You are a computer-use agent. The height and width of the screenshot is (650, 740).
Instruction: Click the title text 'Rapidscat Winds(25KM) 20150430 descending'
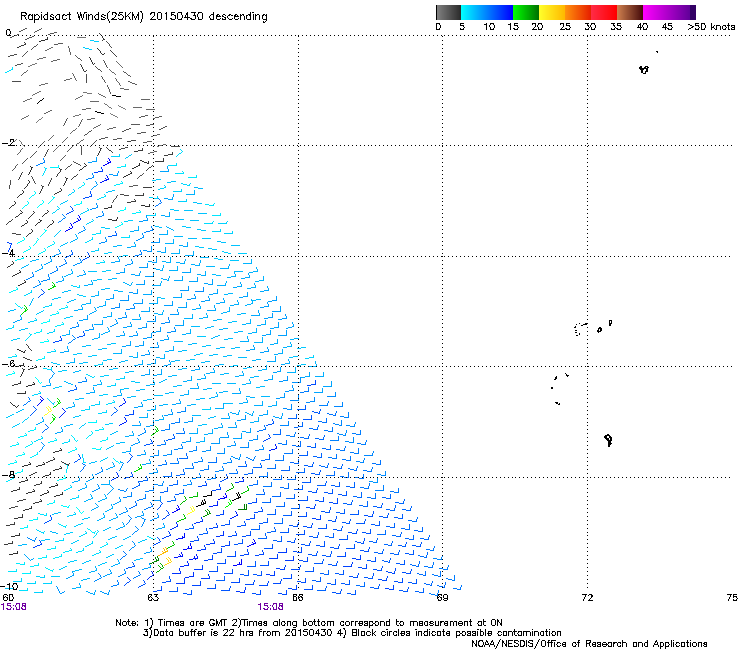pyautogui.click(x=144, y=17)
